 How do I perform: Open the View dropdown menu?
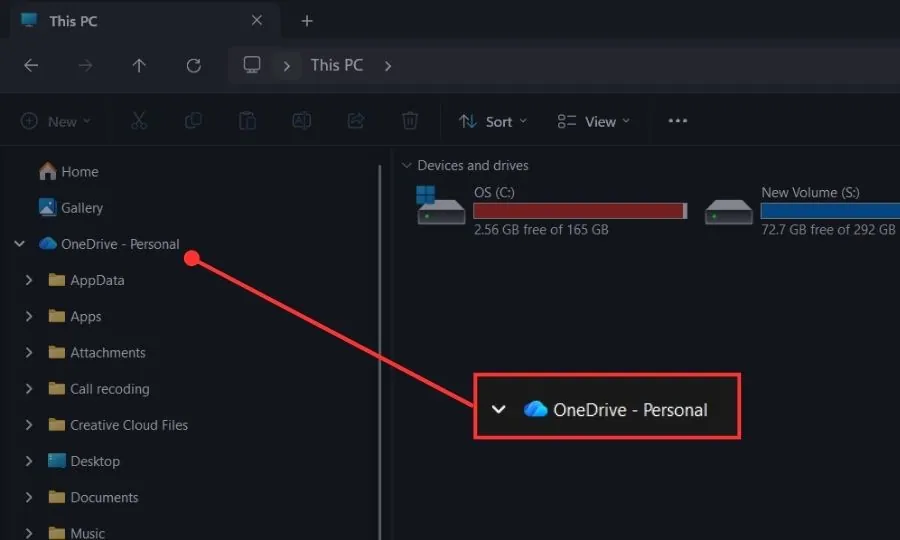pyautogui.click(x=594, y=122)
